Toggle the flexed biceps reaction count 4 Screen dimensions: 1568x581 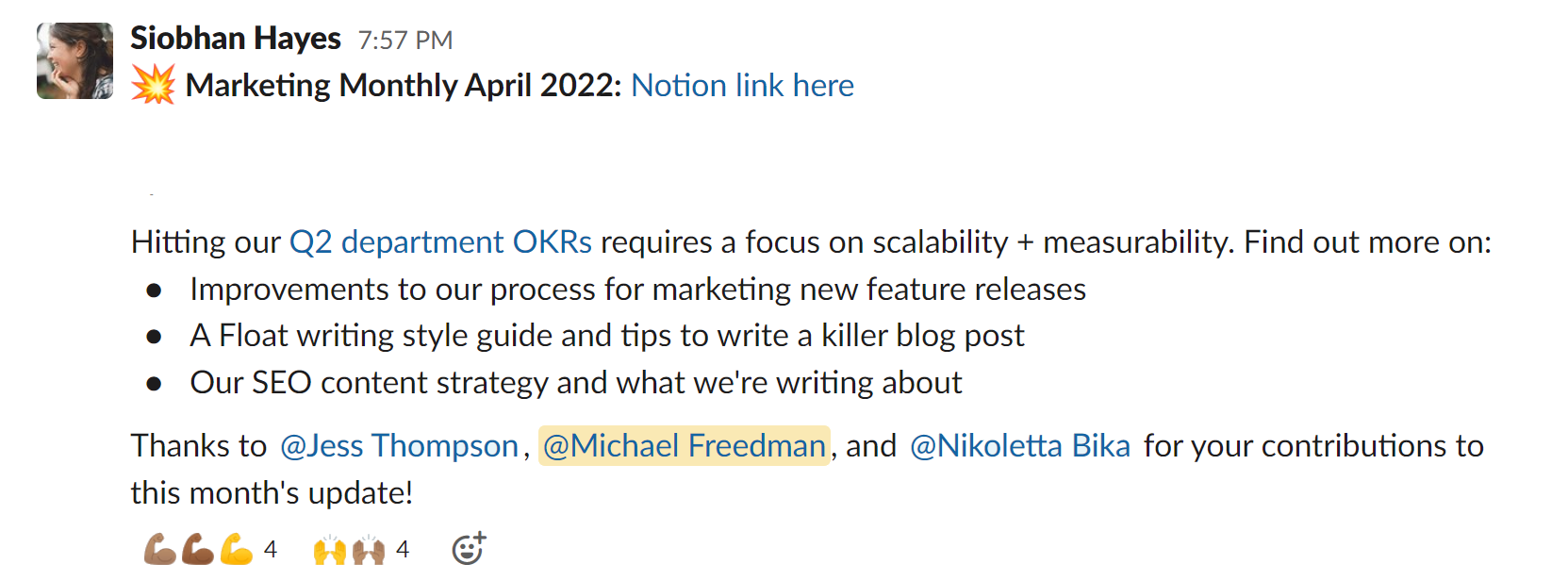pos(271,549)
